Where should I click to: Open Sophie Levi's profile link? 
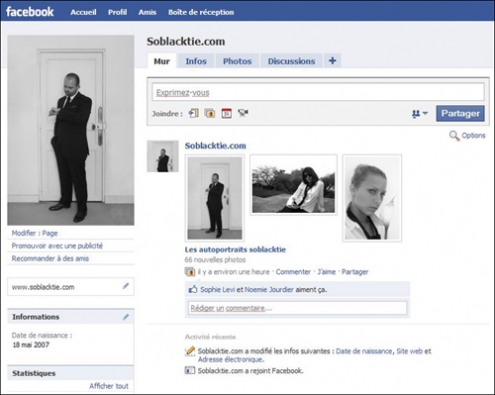tap(218, 289)
